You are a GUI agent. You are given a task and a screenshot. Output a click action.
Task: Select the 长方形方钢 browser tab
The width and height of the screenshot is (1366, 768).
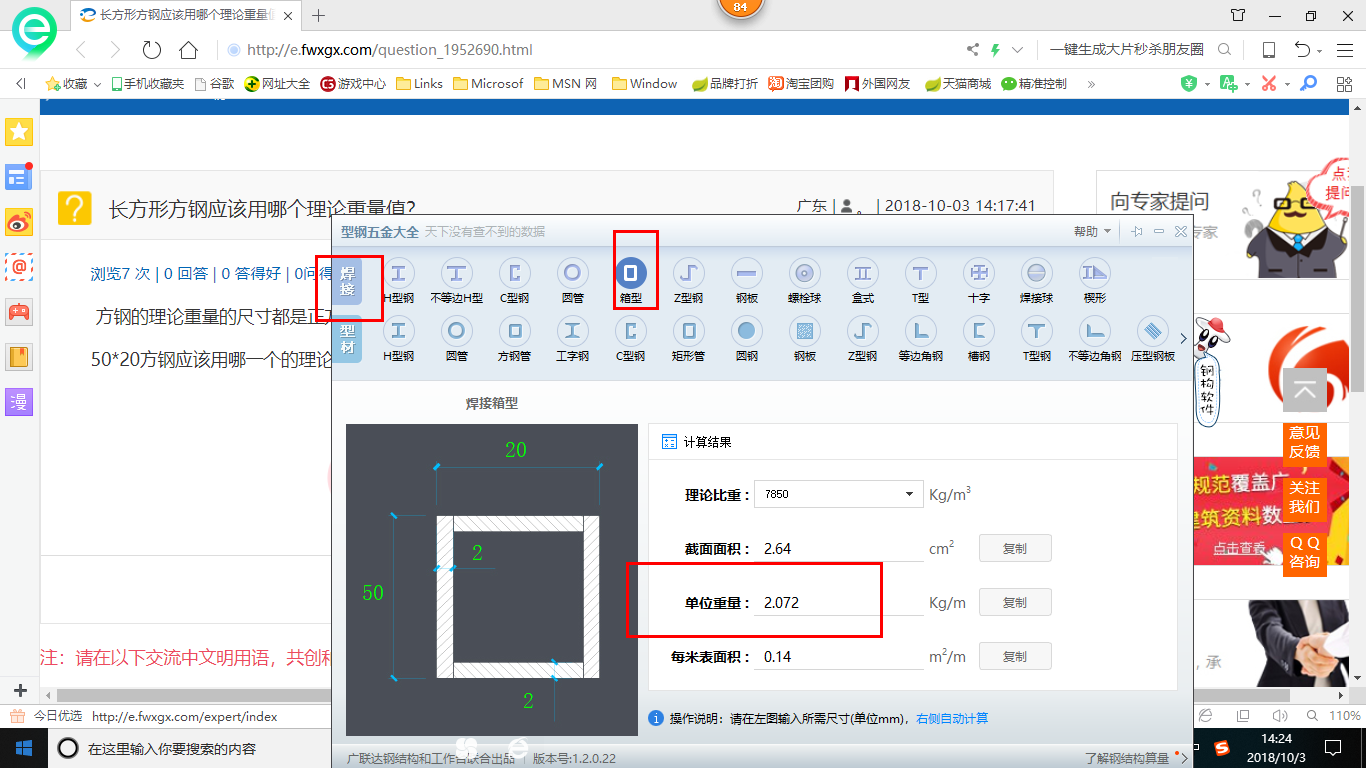[x=187, y=15]
